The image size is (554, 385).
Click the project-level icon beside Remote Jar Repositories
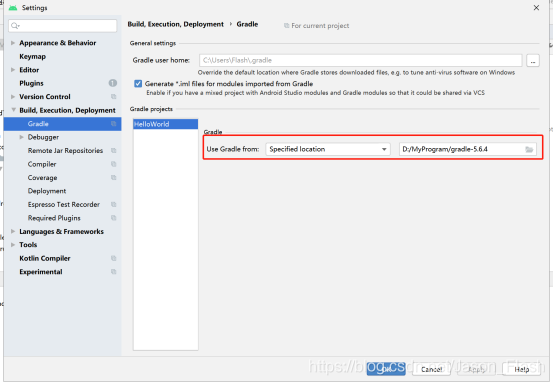113,150
